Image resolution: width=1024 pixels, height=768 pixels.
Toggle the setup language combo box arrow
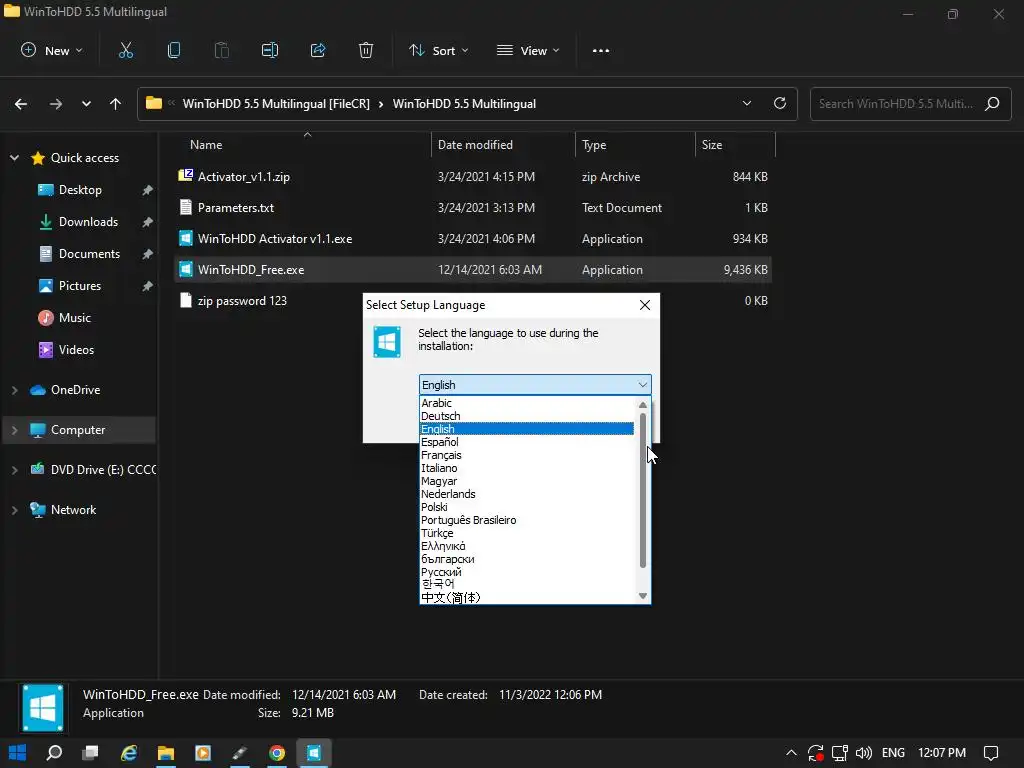point(643,385)
